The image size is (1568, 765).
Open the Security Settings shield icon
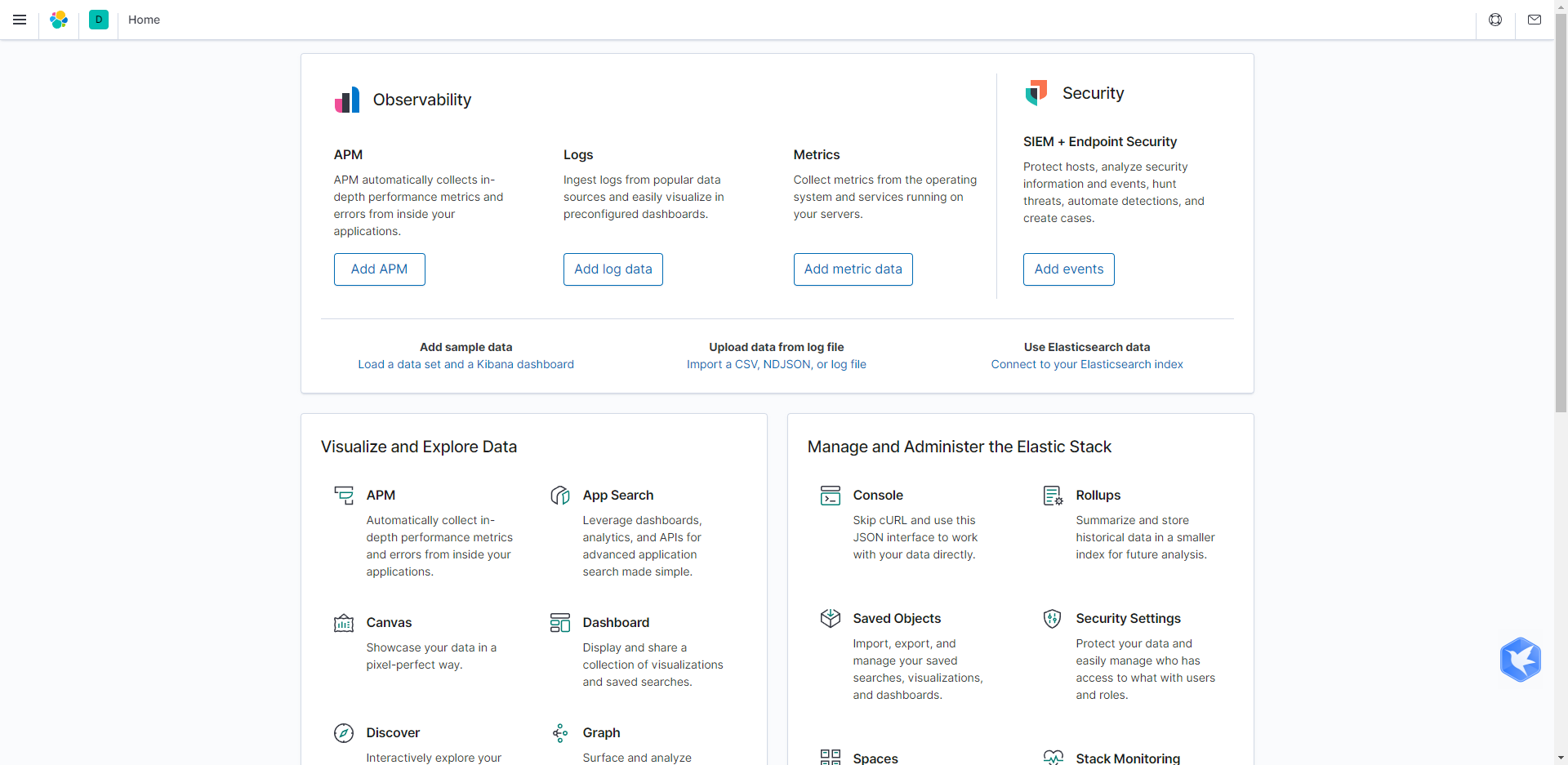1053,618
